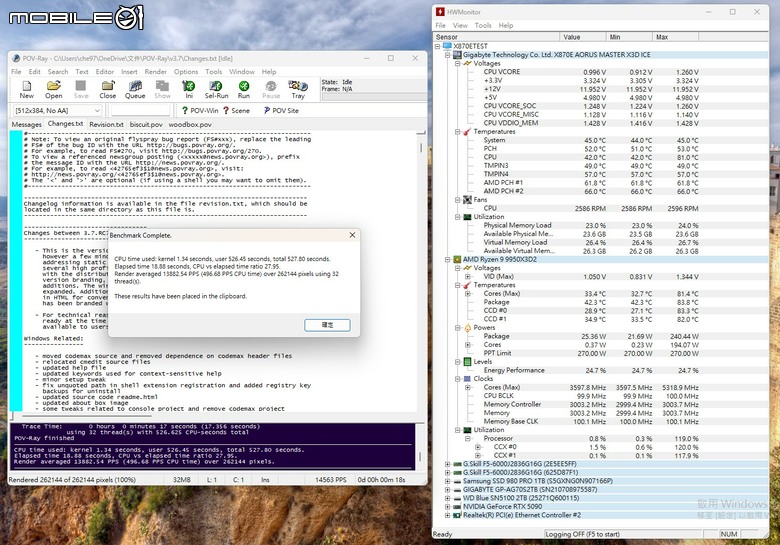
Task: Open the File menu in POV-Ray
Action: tap(16, 72)
